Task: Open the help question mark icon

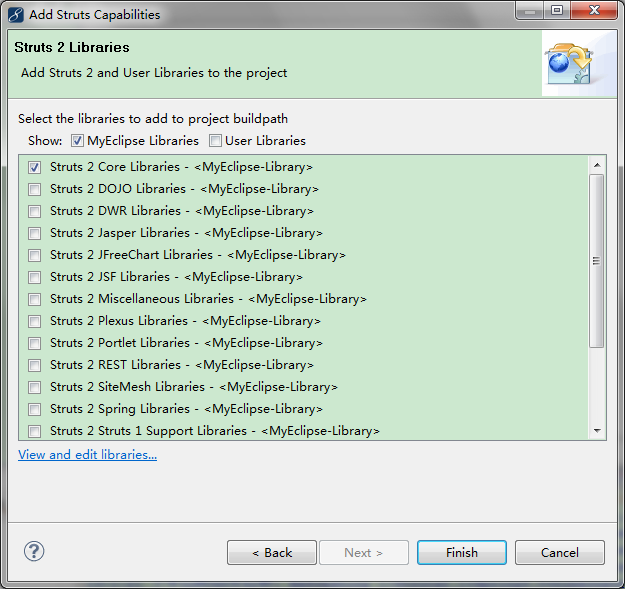Action: pos(34,552)
